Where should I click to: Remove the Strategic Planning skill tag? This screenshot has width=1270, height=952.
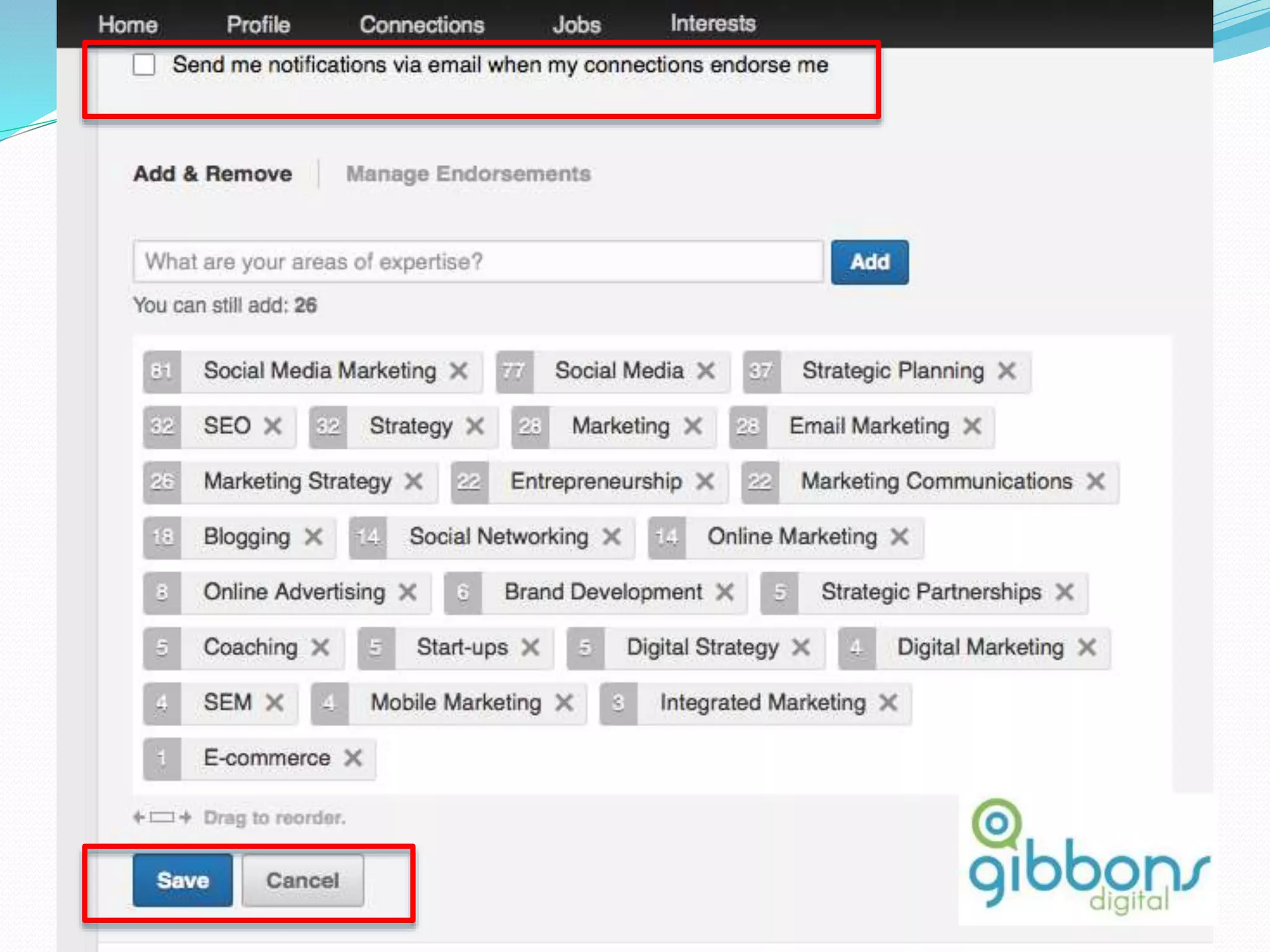(x=1006, y=371)
